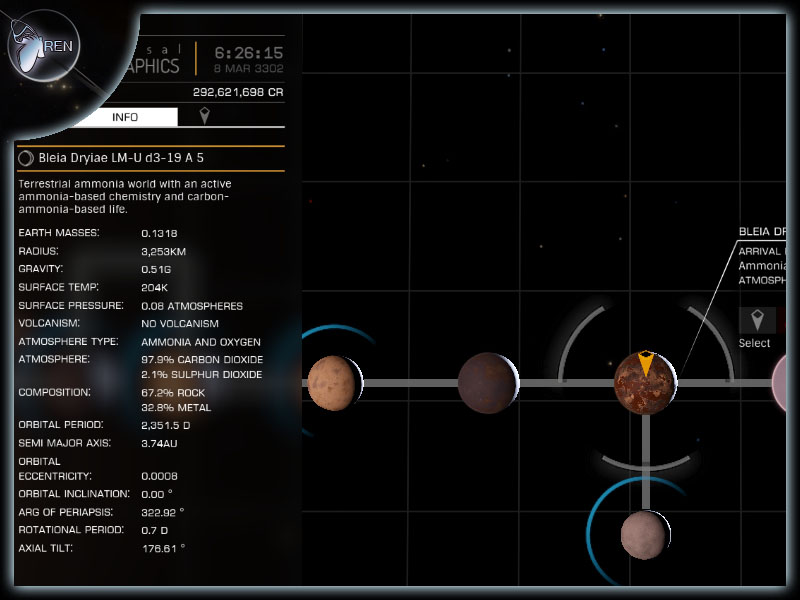The width and height of the screenshot is (800, 600).
Task: Click the date 8 MAR 3302
Action: pos(248,68)
